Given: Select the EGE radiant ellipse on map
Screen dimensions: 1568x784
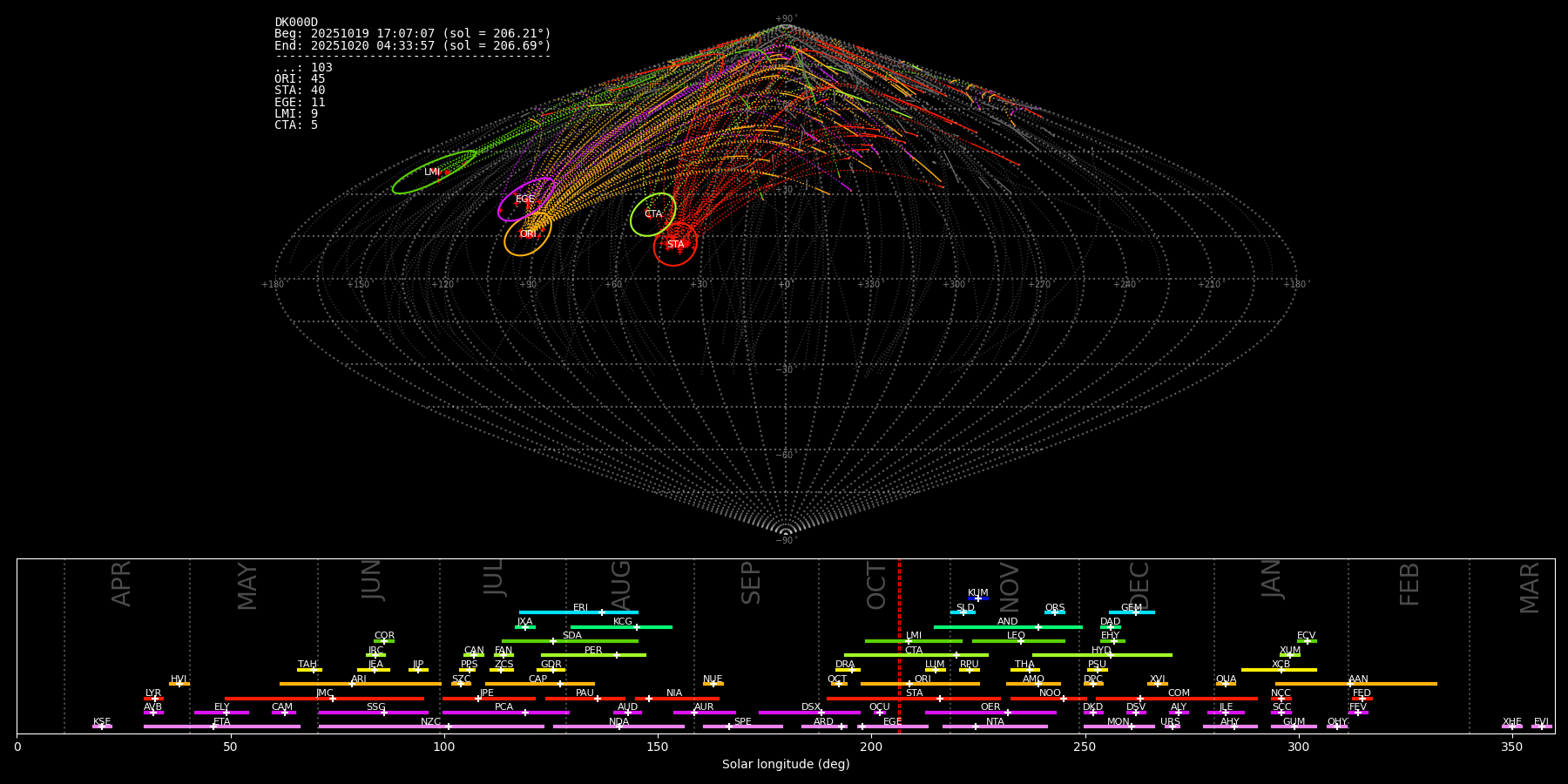Looking at the screenshot, I should 525,199.
